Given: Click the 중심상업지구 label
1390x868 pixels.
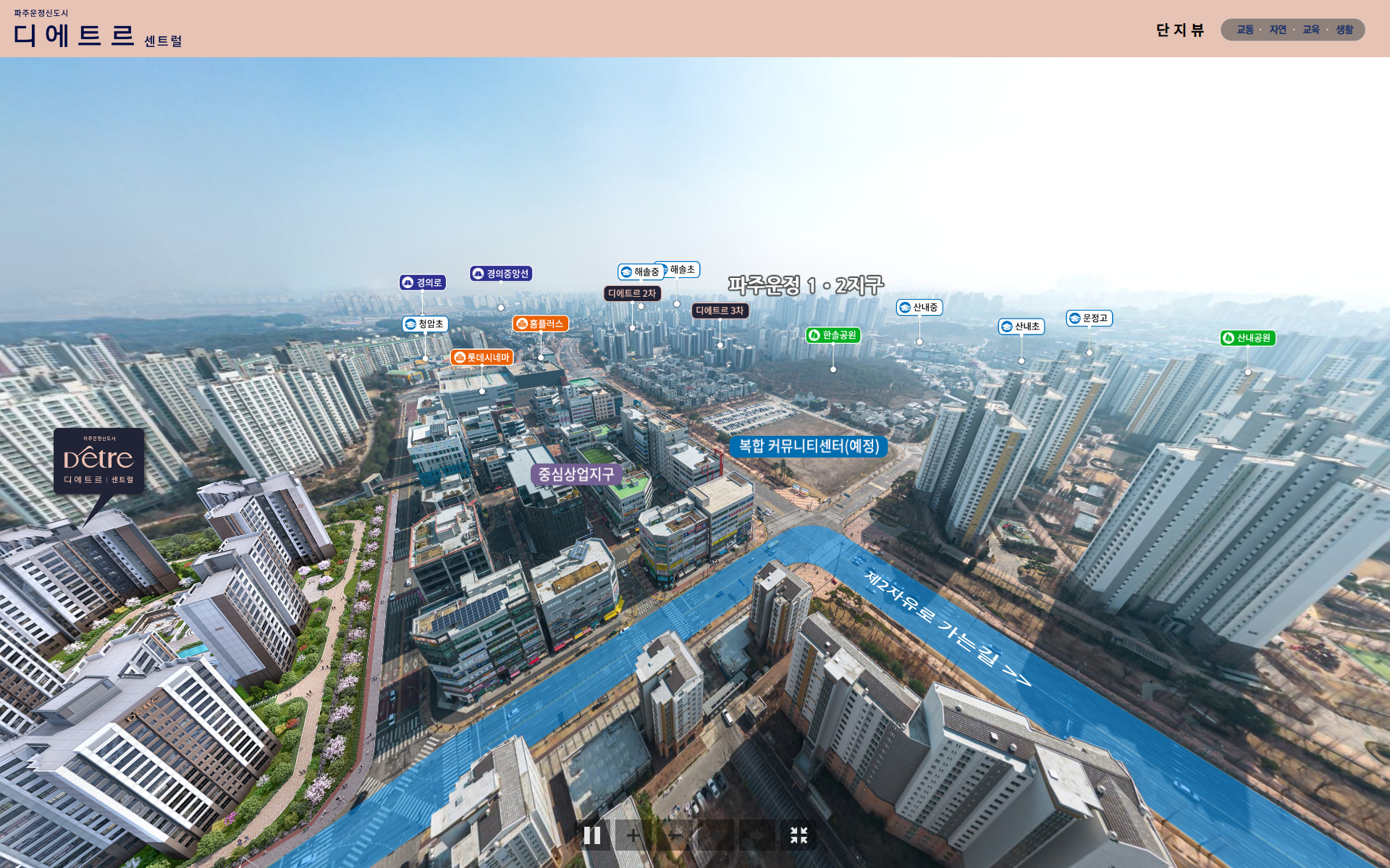Looking at the screenshot, I should (x=576, y=474).
